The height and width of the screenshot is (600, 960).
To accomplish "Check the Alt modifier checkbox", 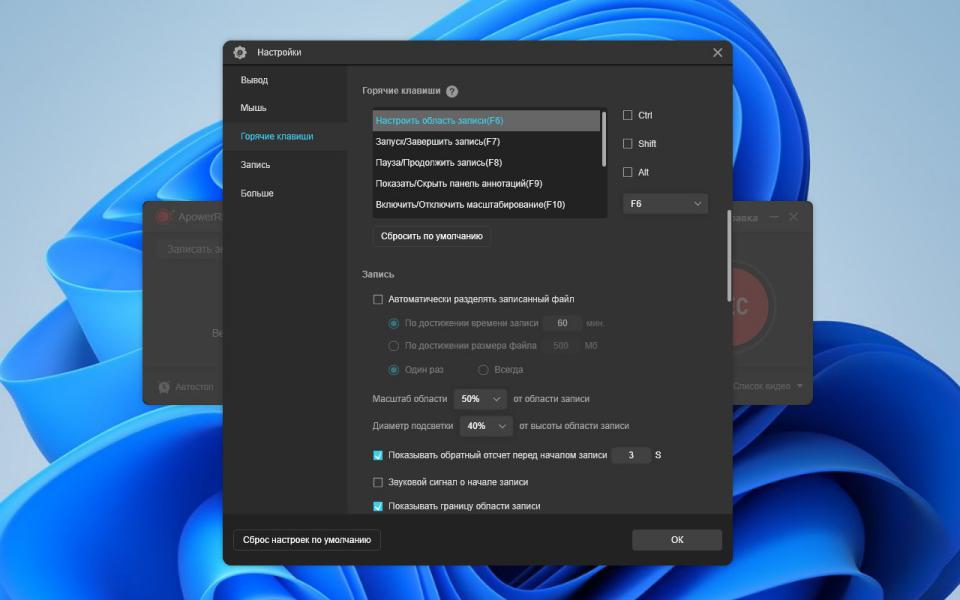I will [x=628, y=172].
